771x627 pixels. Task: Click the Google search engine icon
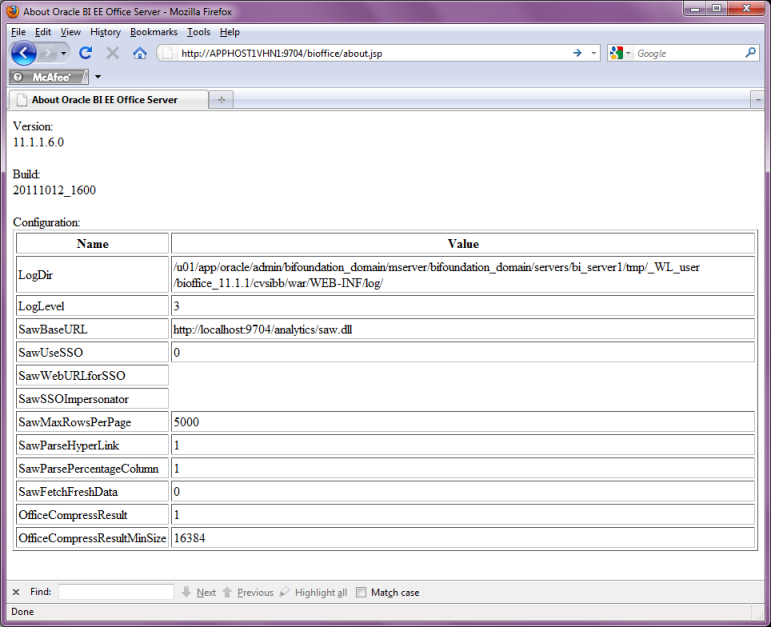click(616, 53)
